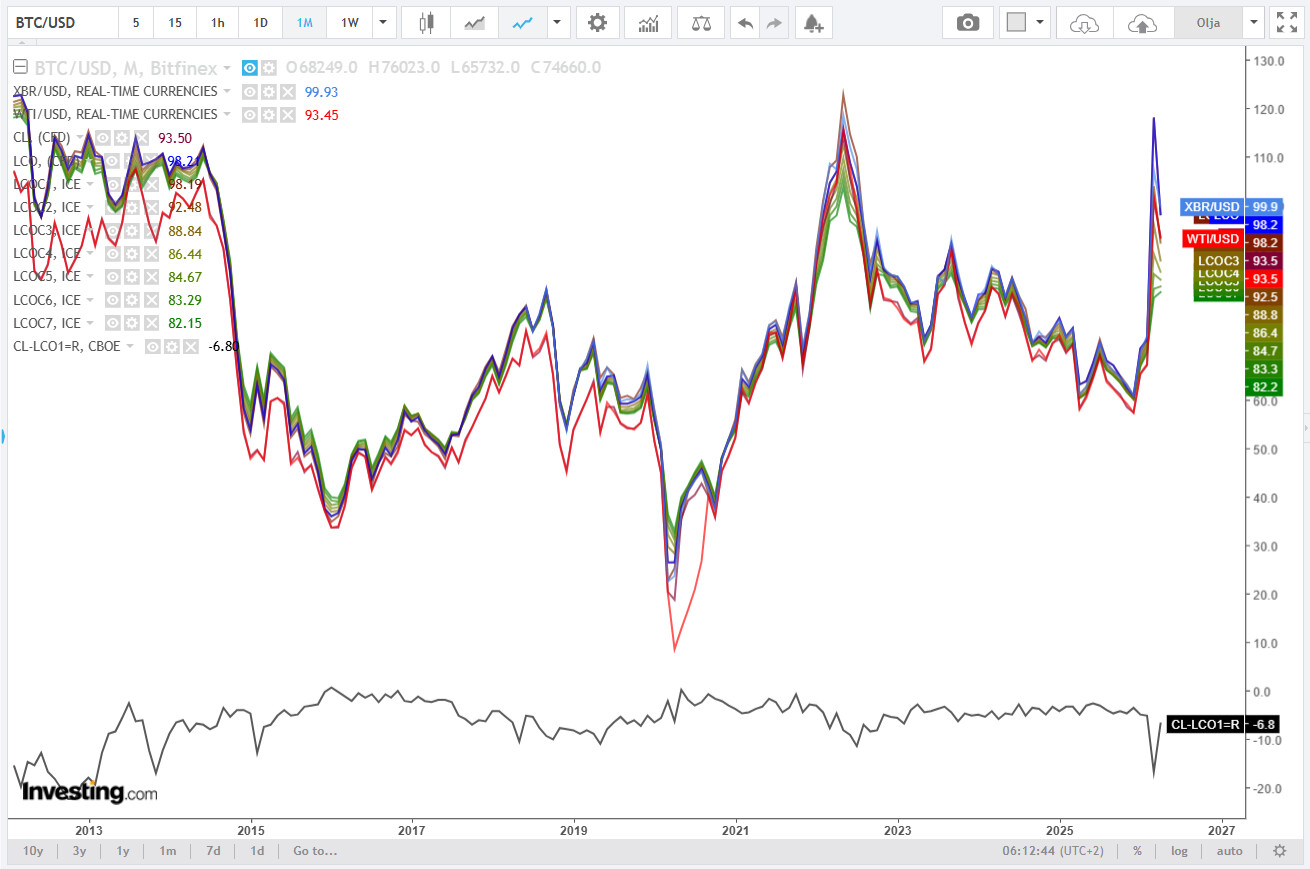Screen dimensions: 1310x869
Task: Select the 1D timeframe
Action: (x=260, y=23)
